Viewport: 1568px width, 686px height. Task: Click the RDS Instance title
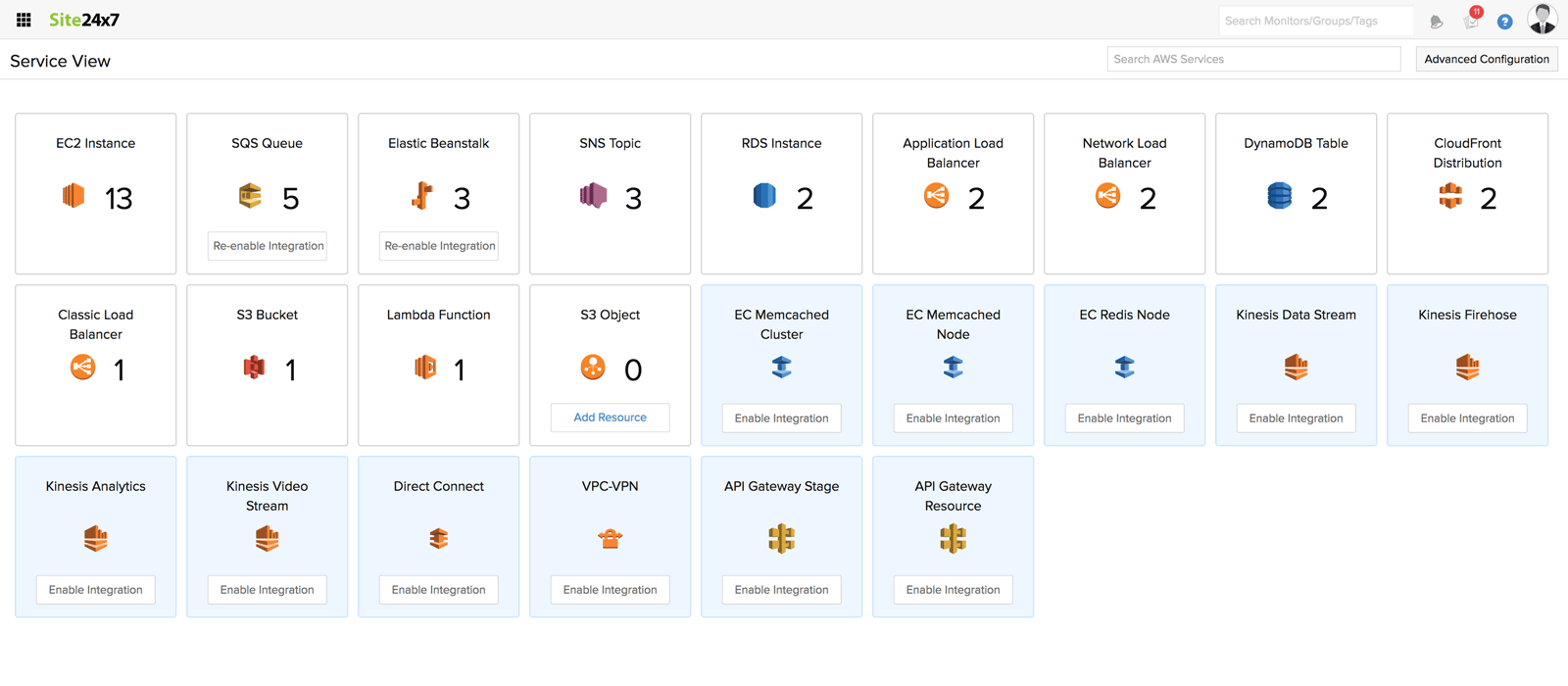(x=781, y=143)
